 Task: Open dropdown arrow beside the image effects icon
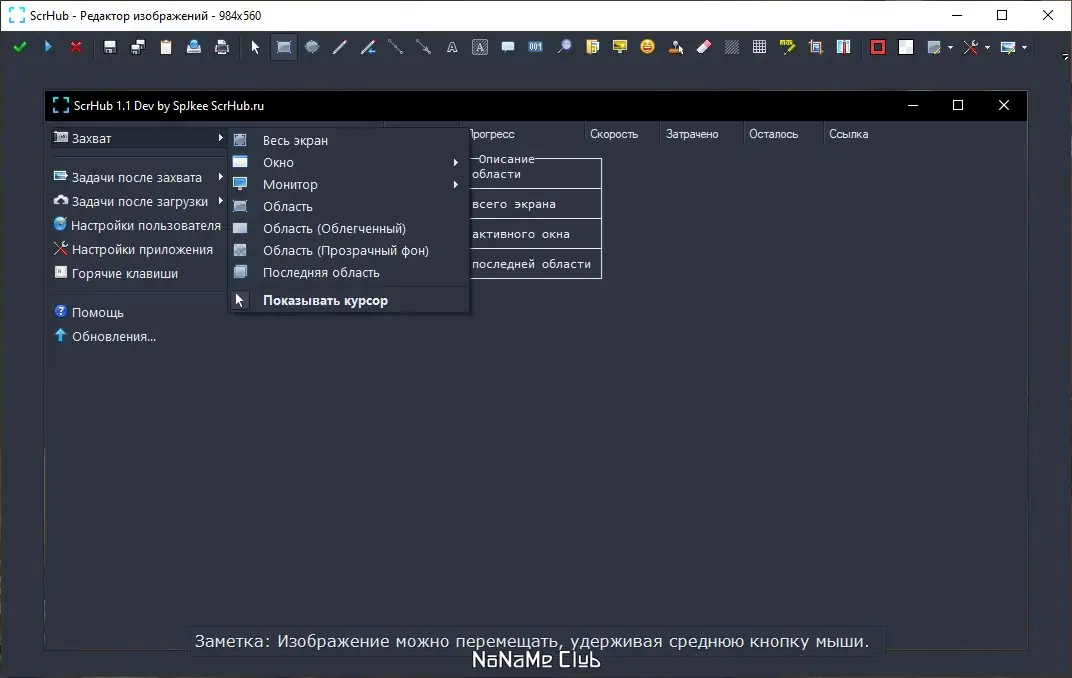tap(950, 47)
